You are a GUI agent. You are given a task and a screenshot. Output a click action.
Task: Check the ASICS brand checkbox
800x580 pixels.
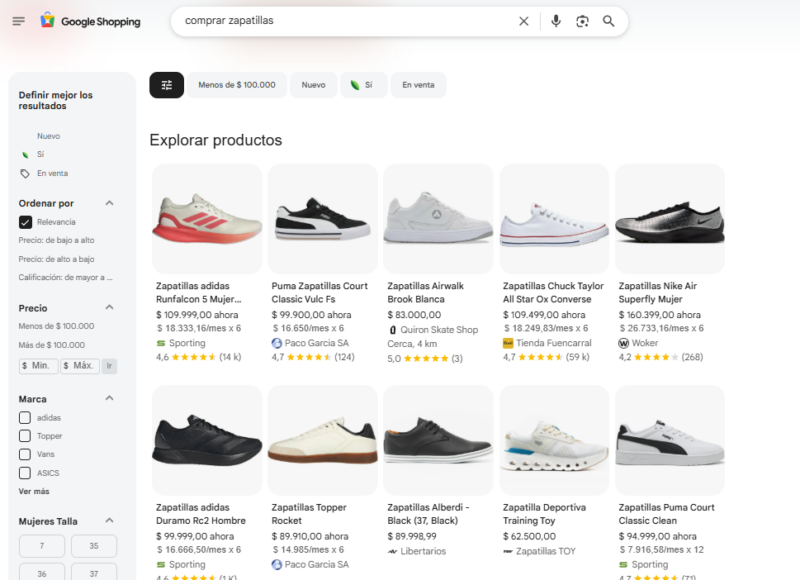click(25, 473)
